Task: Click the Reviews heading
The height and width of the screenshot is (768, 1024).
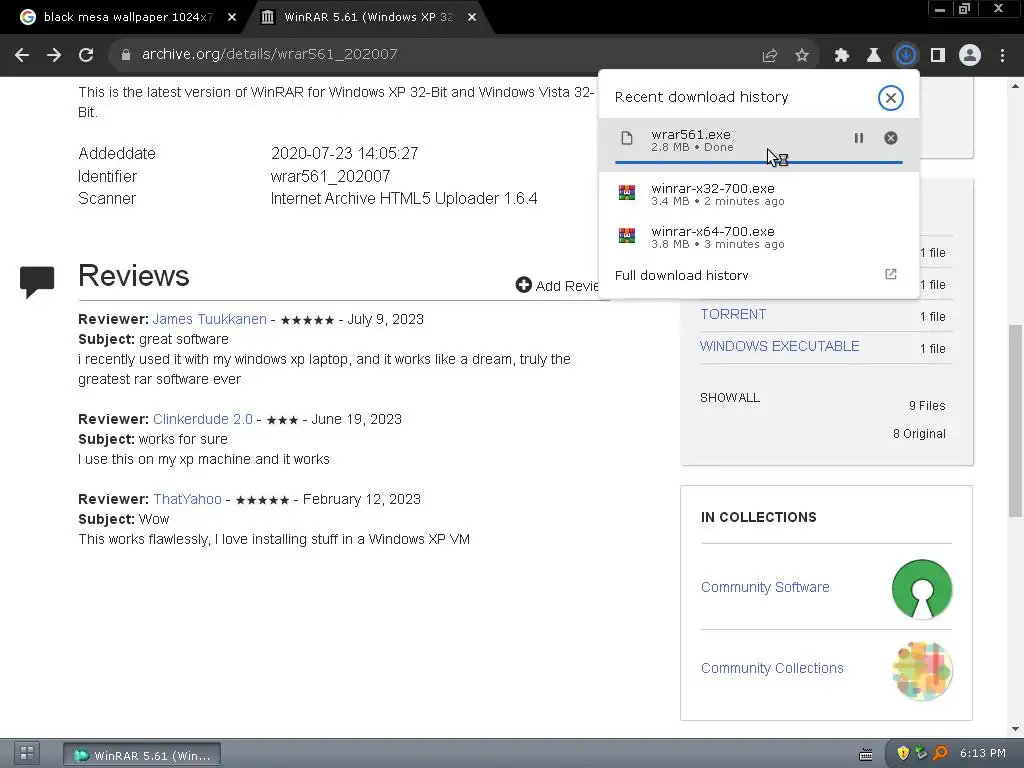Action: 133,276
